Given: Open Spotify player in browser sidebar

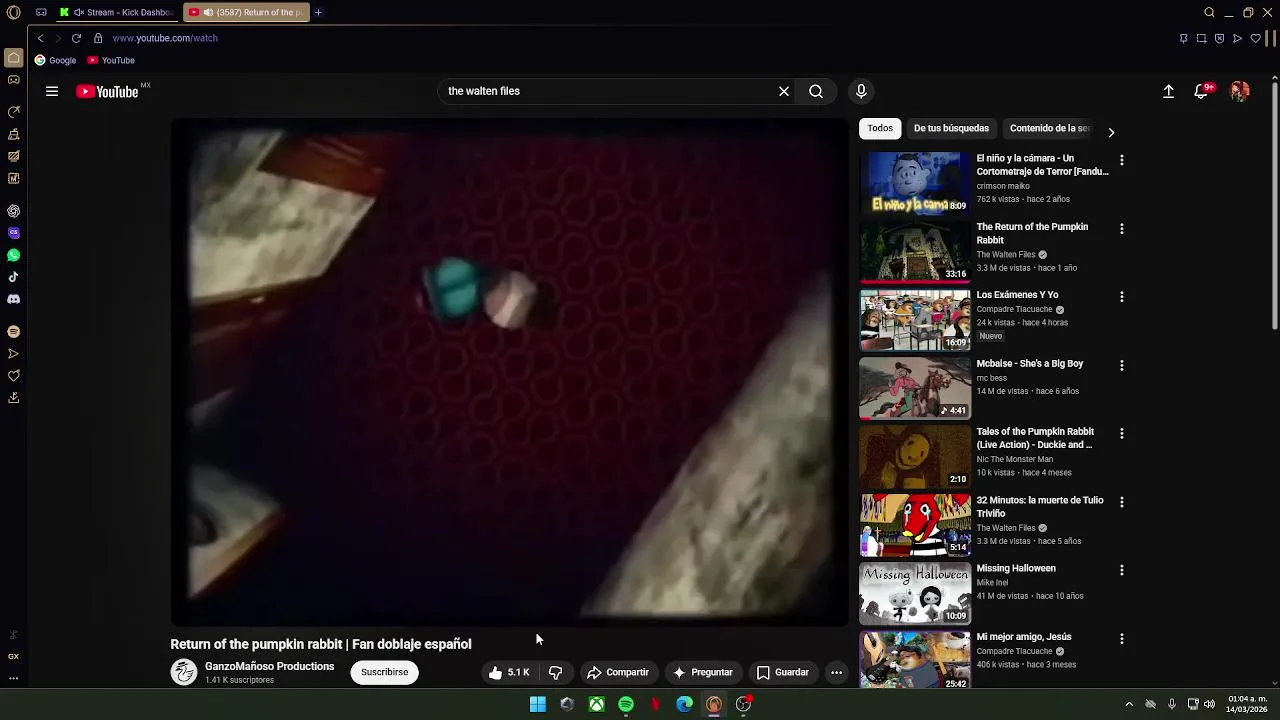Looking at the screenshot, I should pyautogui.click(x=14, y=331).
